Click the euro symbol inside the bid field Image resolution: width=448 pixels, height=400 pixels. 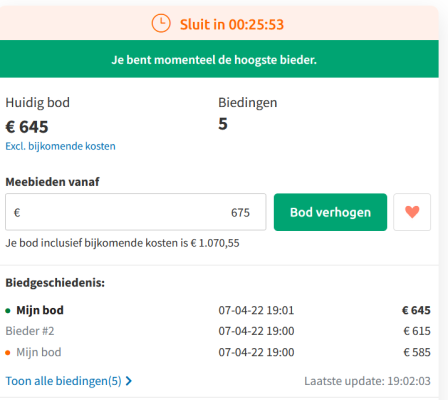(17, 212)
